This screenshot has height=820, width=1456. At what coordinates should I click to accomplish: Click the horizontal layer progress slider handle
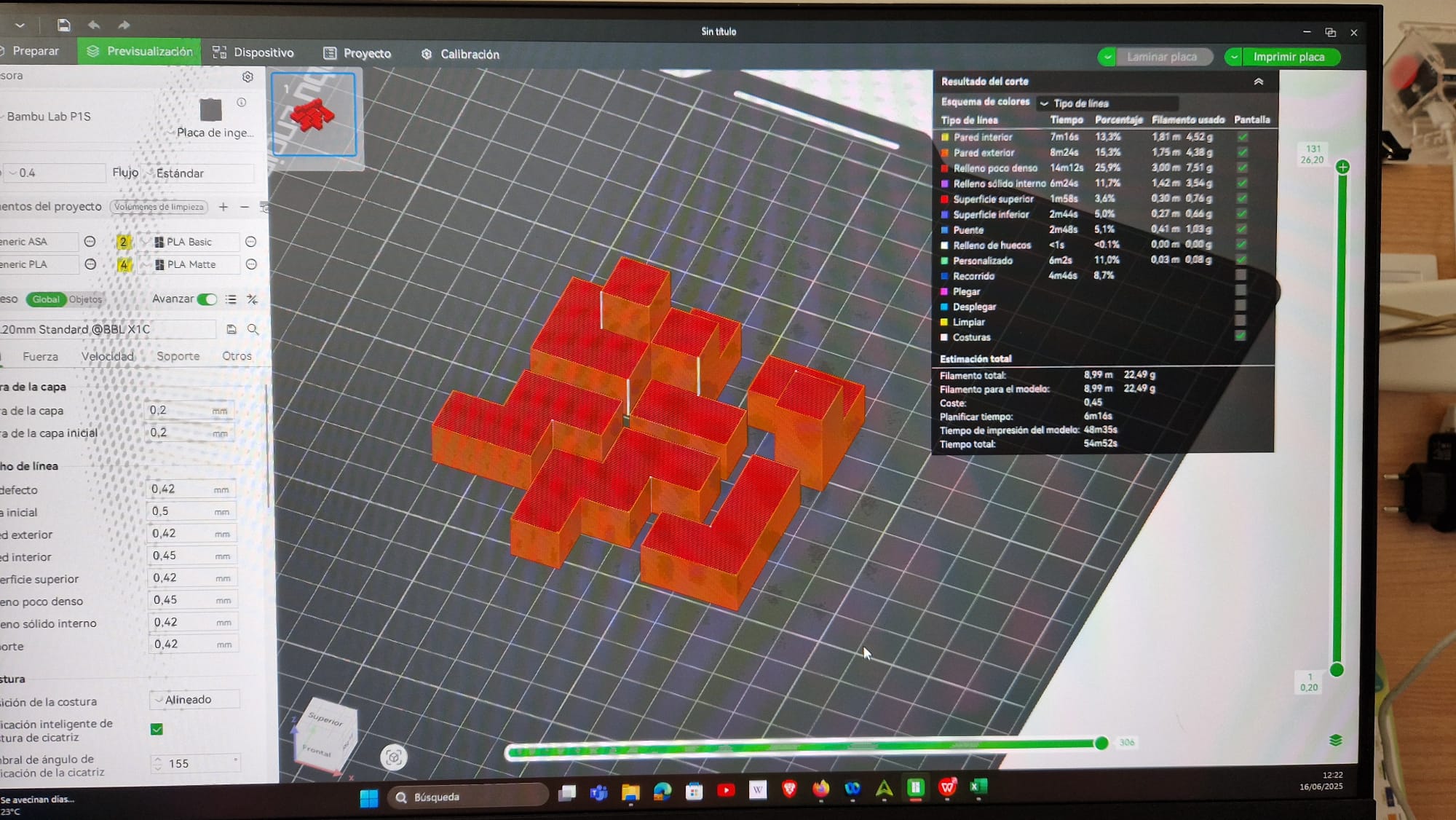(1101, 743)
